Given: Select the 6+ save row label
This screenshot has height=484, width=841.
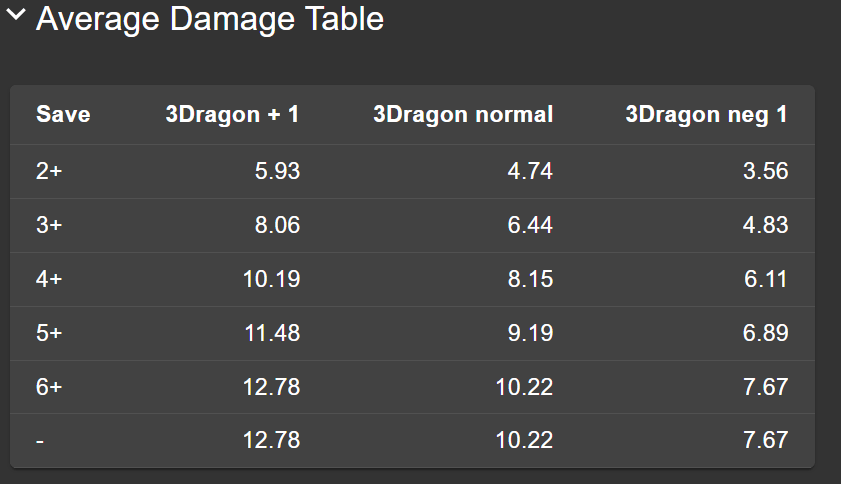Looking at the screenshot, I should point(49,387).
